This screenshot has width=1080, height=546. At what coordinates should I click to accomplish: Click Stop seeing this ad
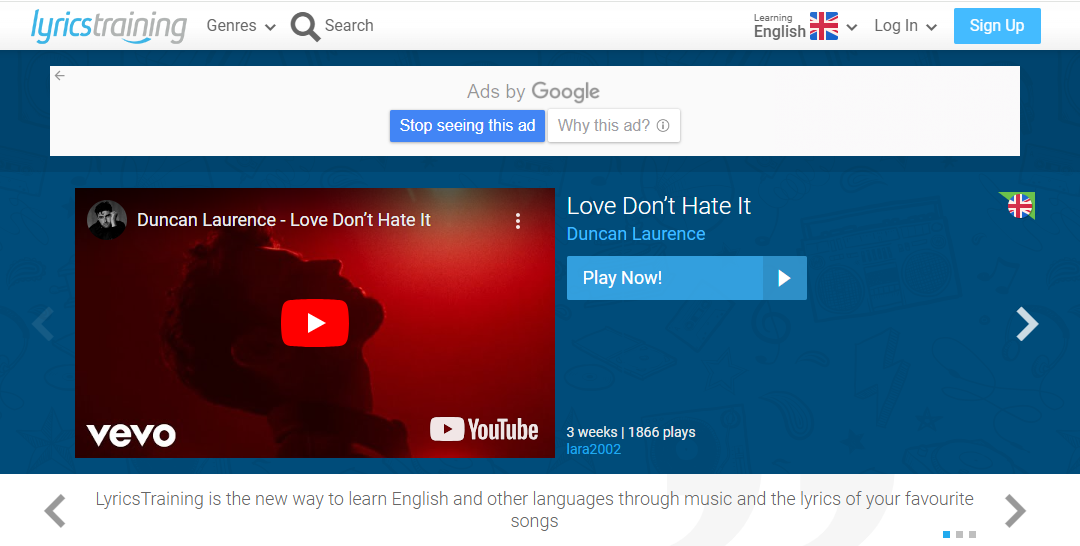click(467, 125)
